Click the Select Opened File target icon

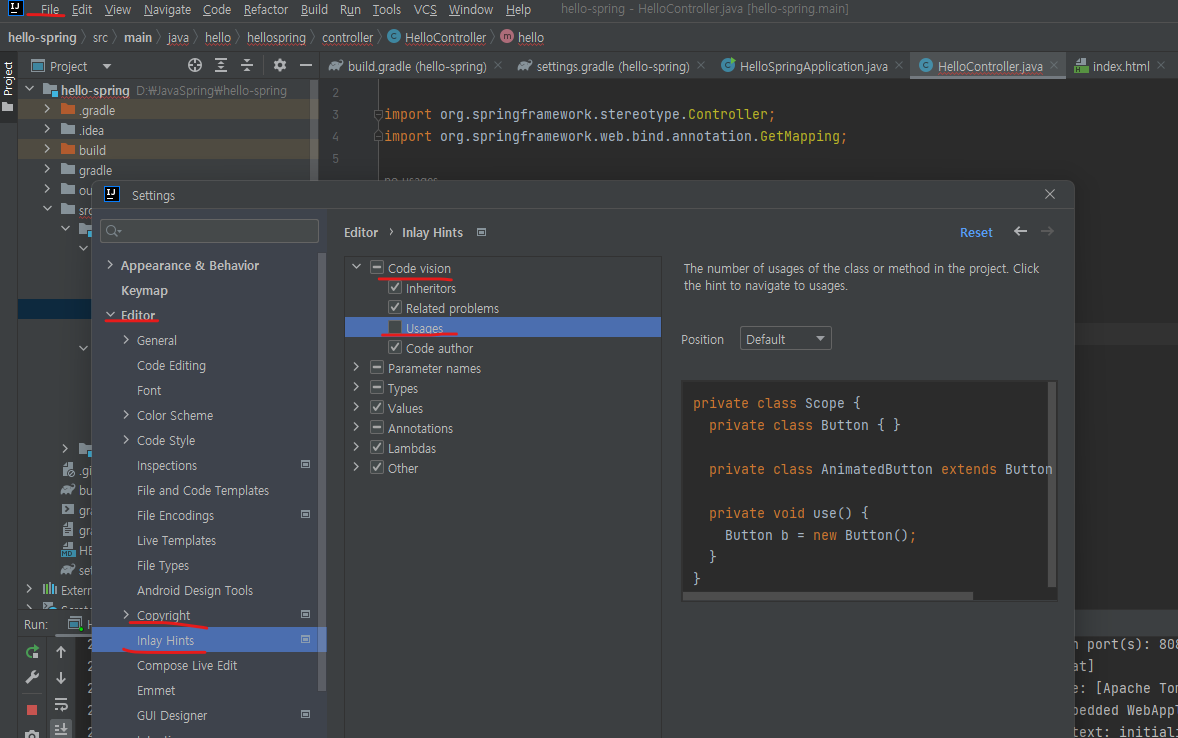[195, 65]
